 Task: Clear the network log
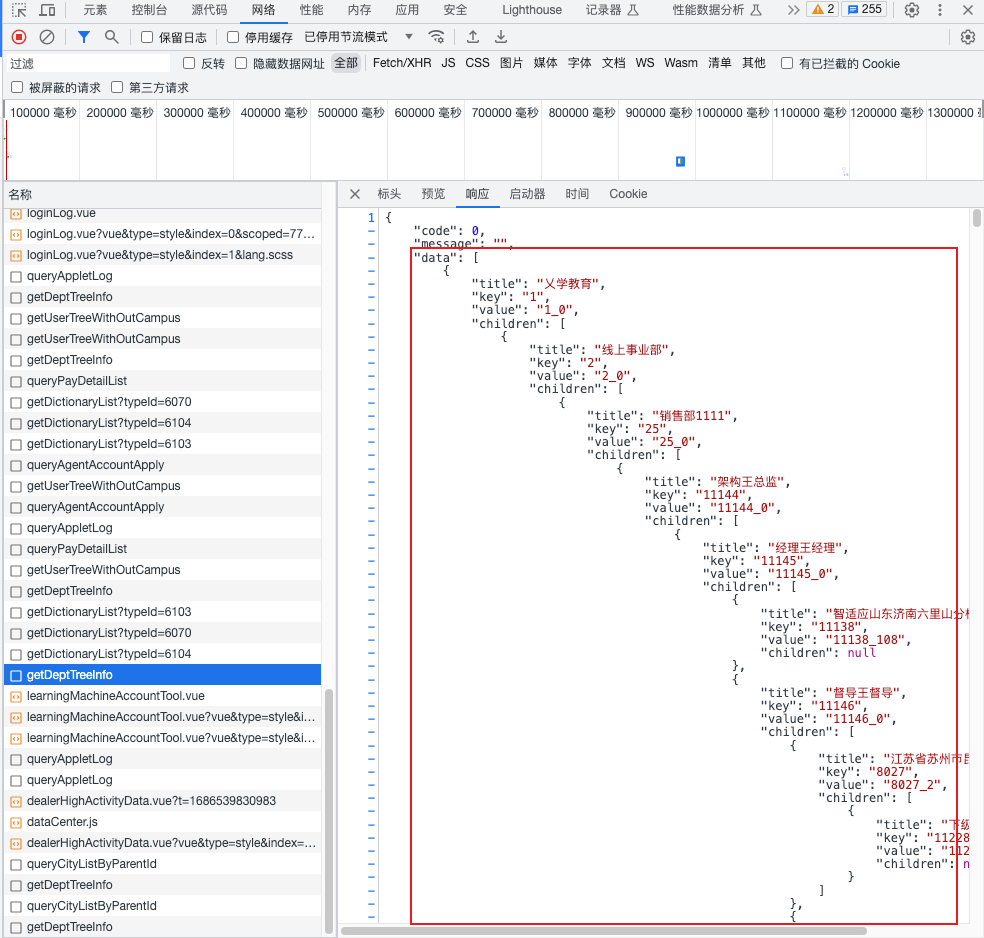tap(47, 37)
